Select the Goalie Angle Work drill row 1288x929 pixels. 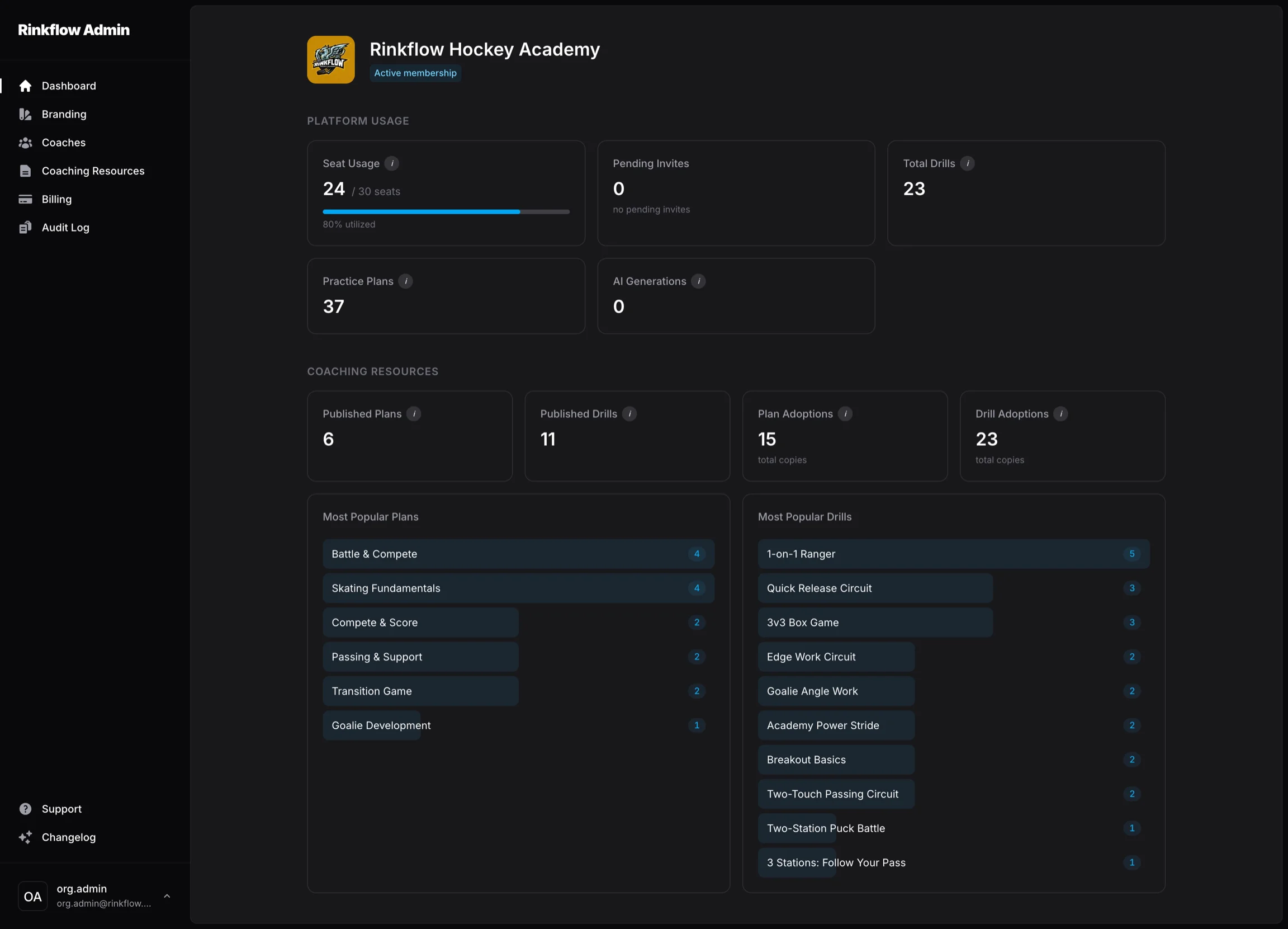(x=954, y=691)
